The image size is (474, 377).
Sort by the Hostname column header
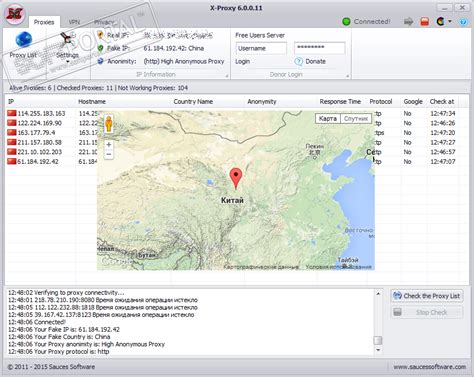[123, 102]
